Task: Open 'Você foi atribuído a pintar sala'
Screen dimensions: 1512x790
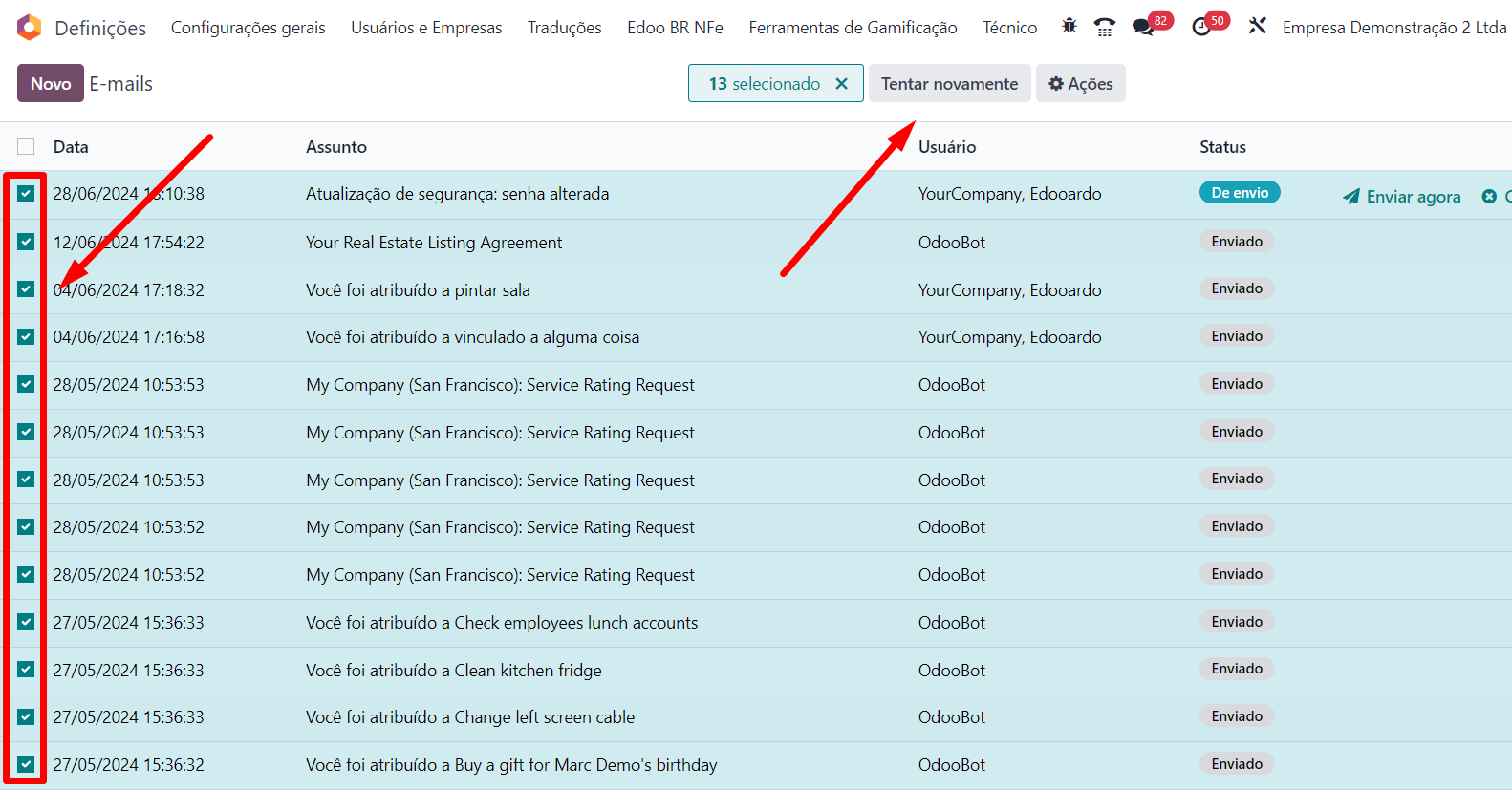Action: (x=418, y=290)
